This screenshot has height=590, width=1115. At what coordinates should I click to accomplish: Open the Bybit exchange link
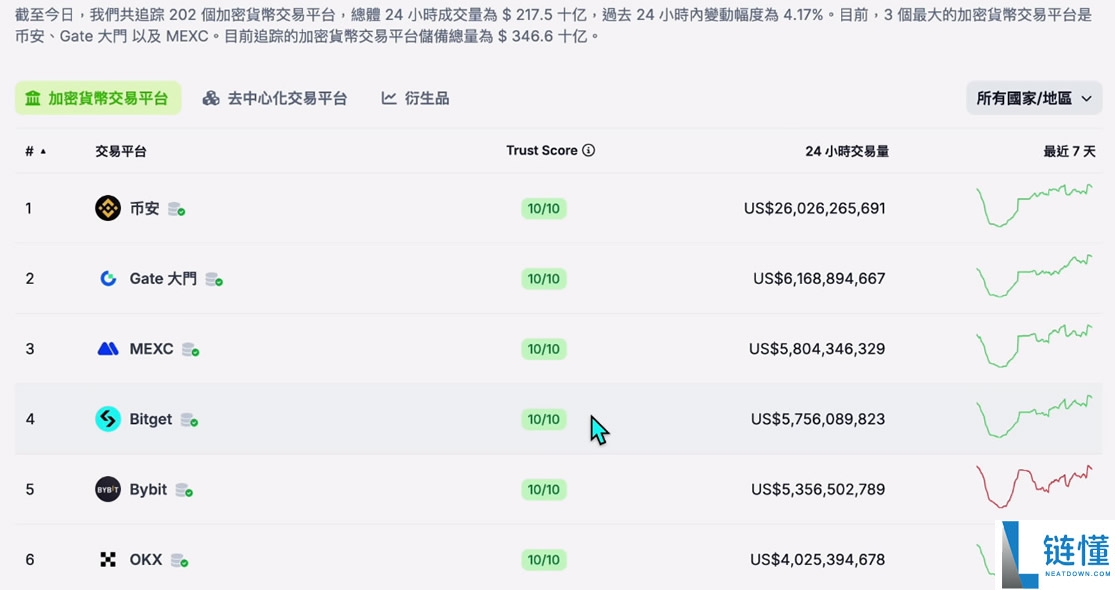tap(148, 490)
